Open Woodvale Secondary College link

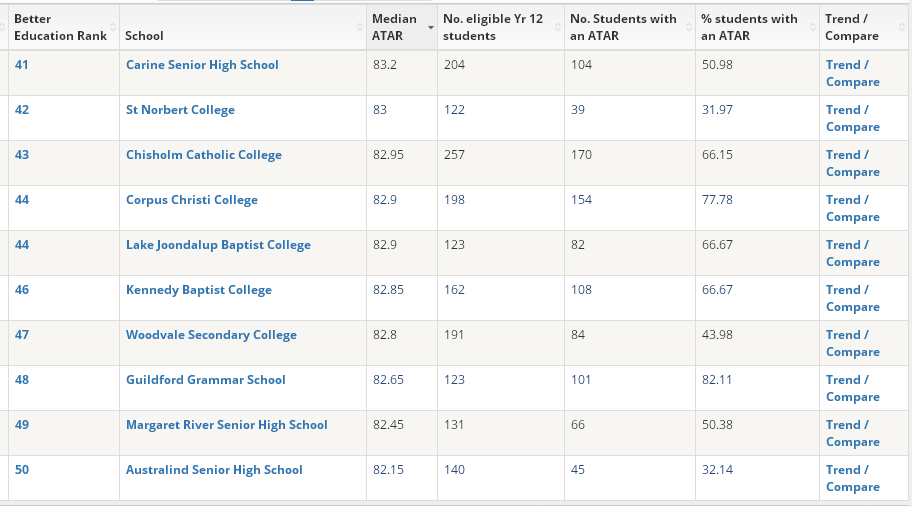211,335
